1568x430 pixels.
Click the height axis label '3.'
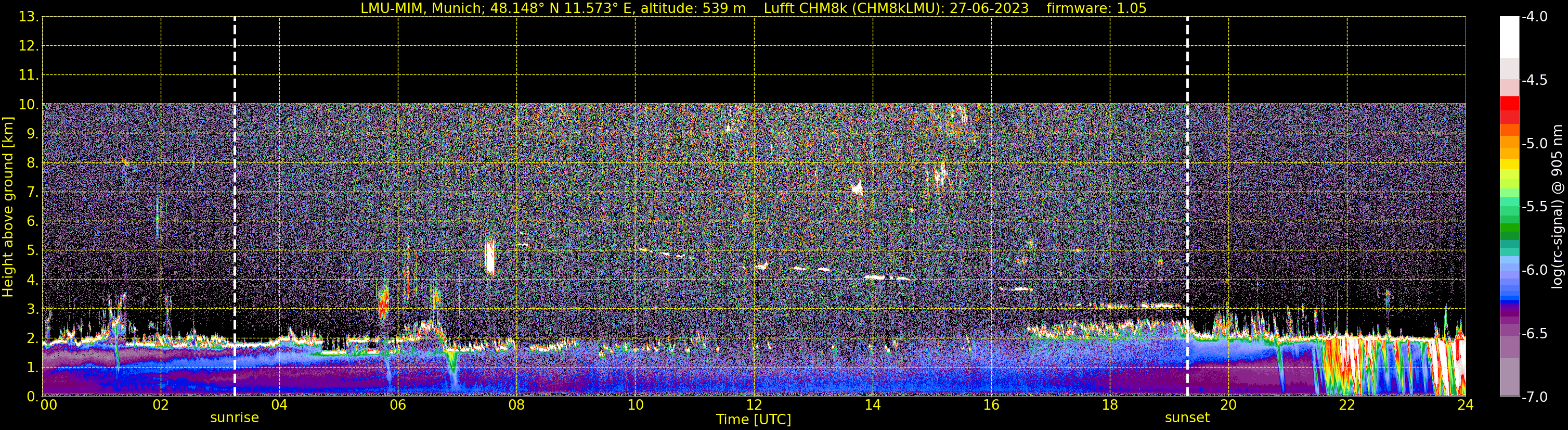click(x=32, y=309)
